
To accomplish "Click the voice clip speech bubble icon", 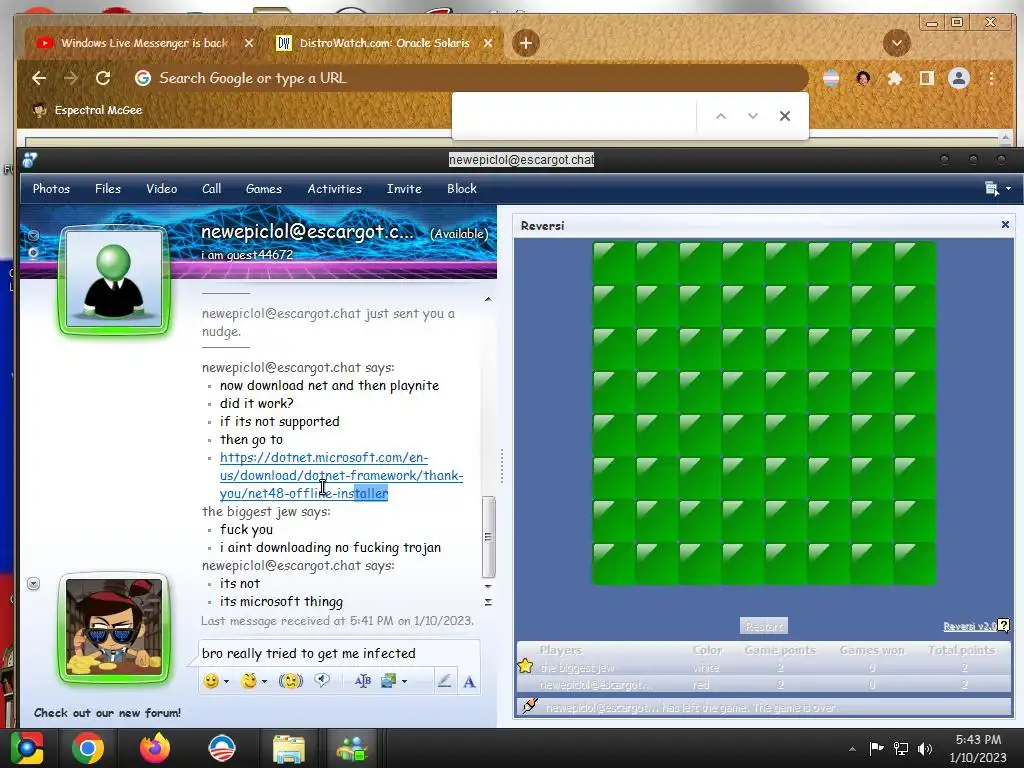I will (x=322, y=680).
